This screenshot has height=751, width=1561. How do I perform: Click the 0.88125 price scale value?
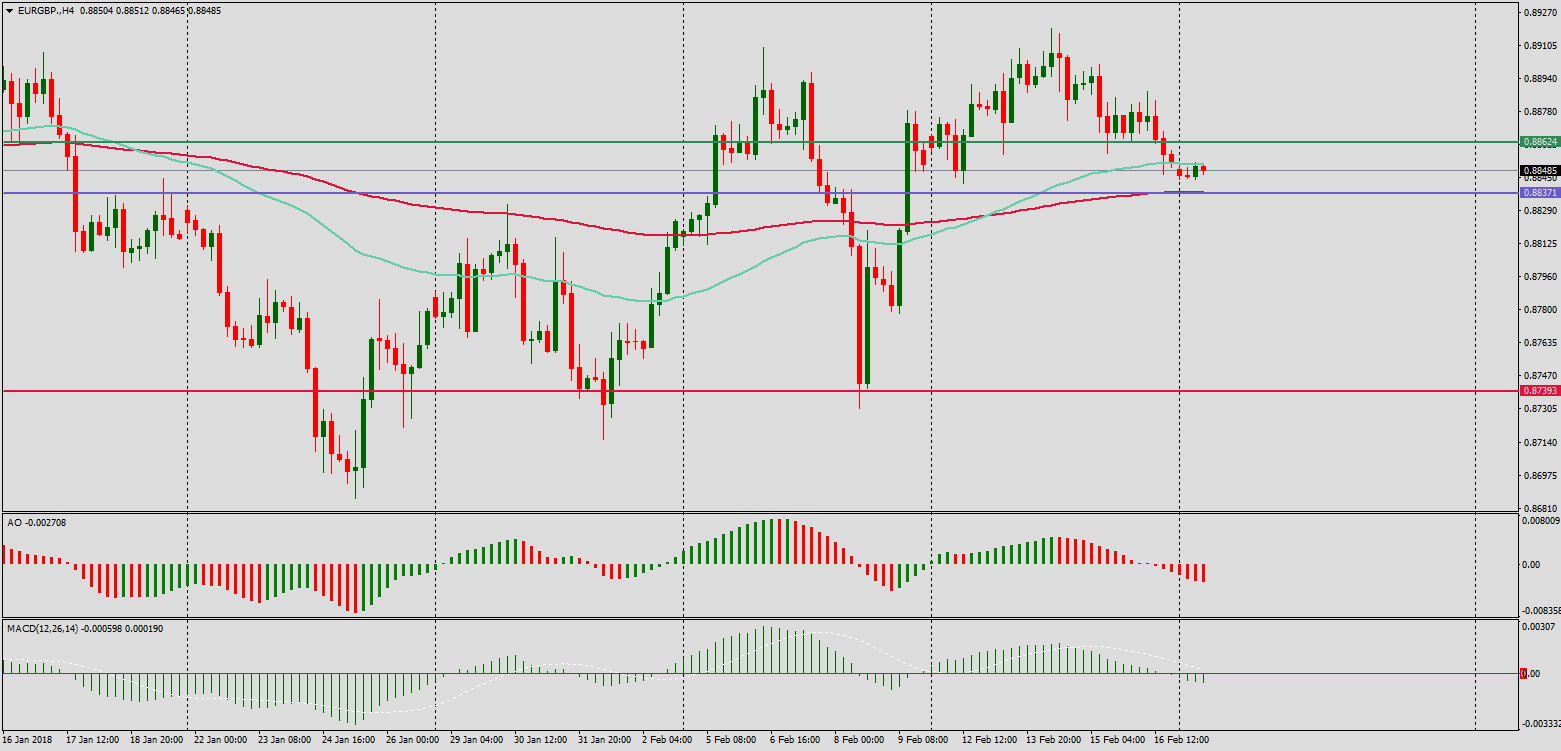[1538, 244]
